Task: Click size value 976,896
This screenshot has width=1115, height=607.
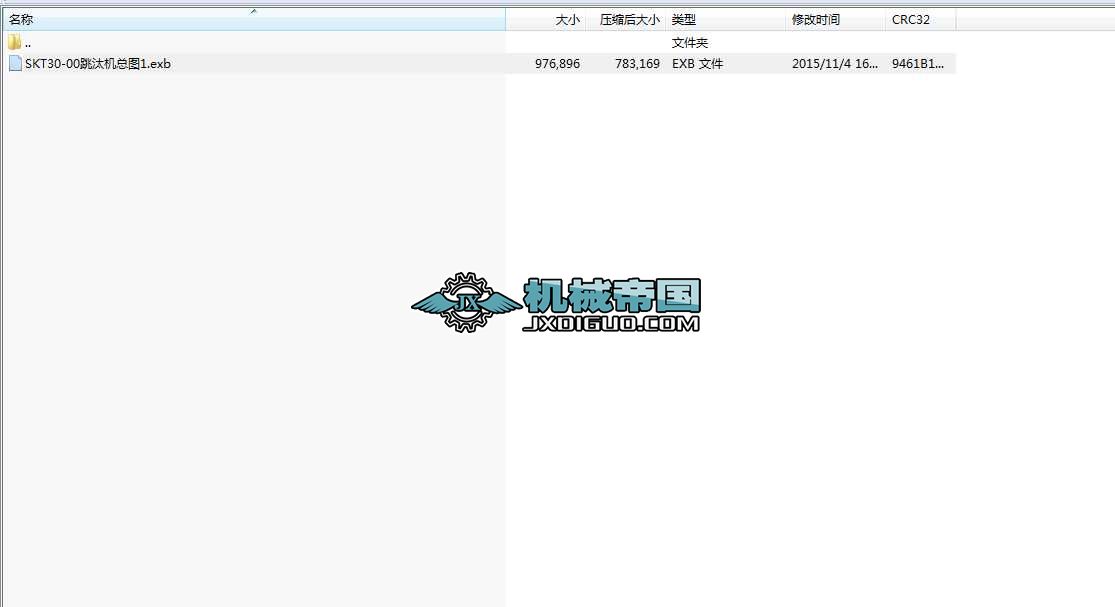Action: coord(558,63)
